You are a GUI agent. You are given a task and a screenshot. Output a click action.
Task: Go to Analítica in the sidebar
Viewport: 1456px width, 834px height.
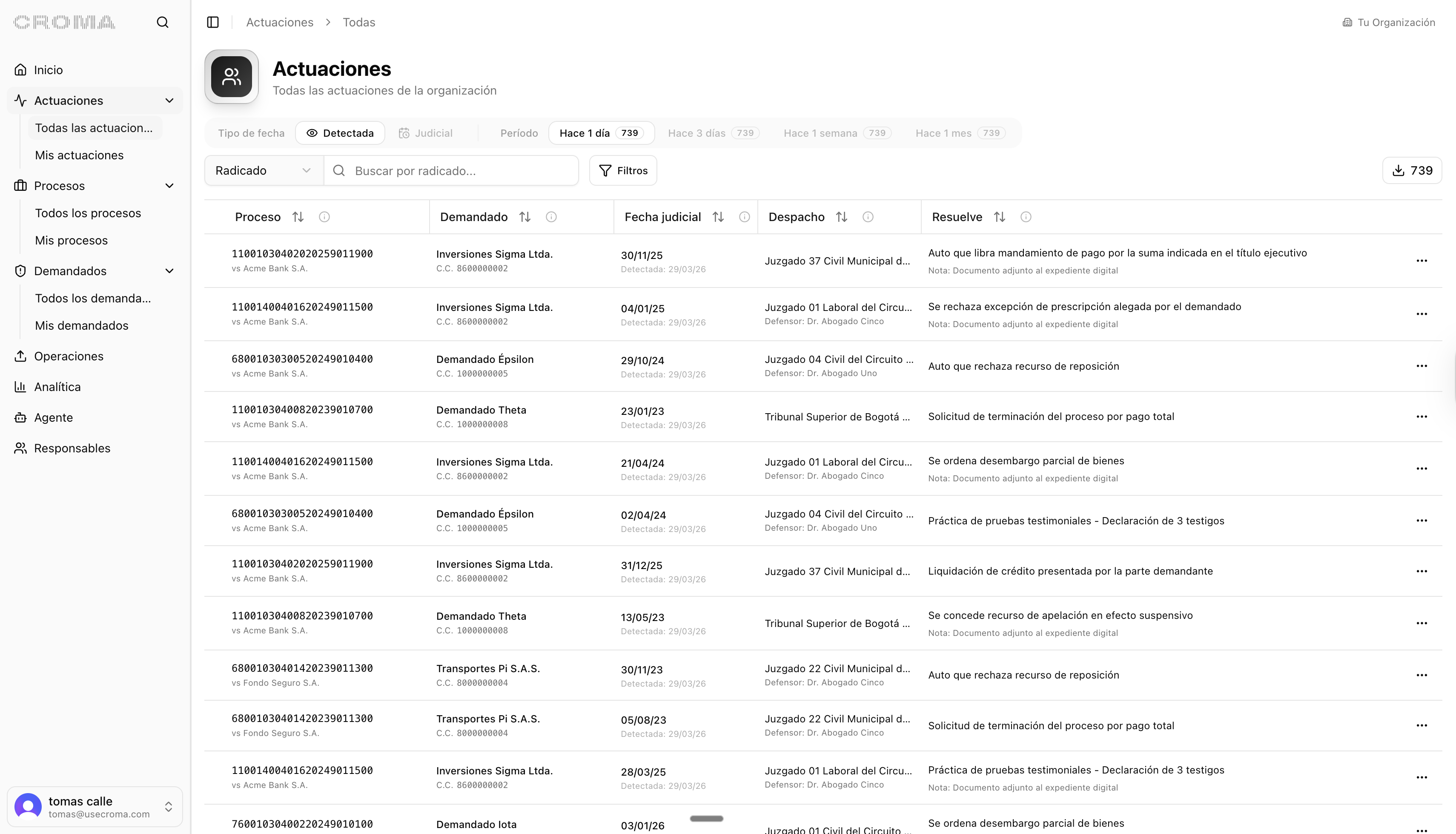[57, 387]
